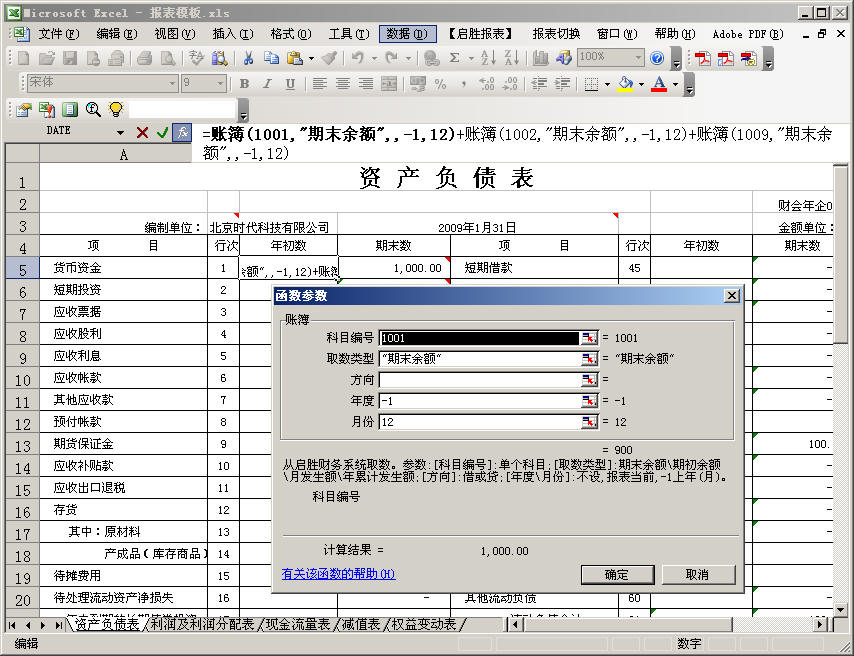Viewport: 854px width, 656px height.
Task: Collapse dialog via 科目编号 range selector icon
Action: coord(588,338)
